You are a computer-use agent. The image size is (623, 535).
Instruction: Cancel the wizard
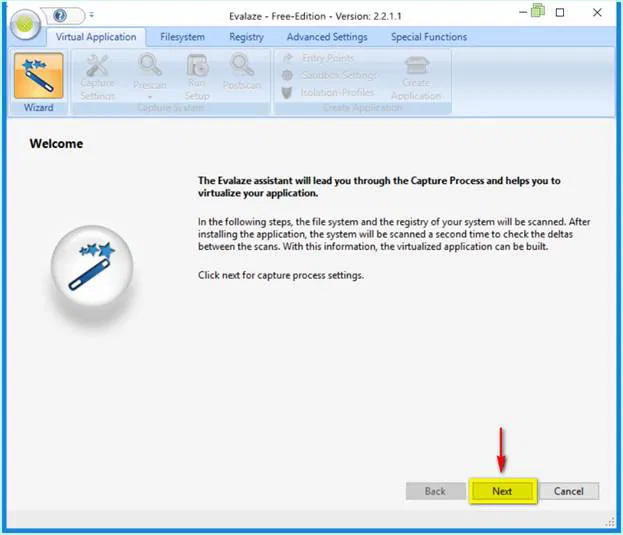[x=569, y=491]
